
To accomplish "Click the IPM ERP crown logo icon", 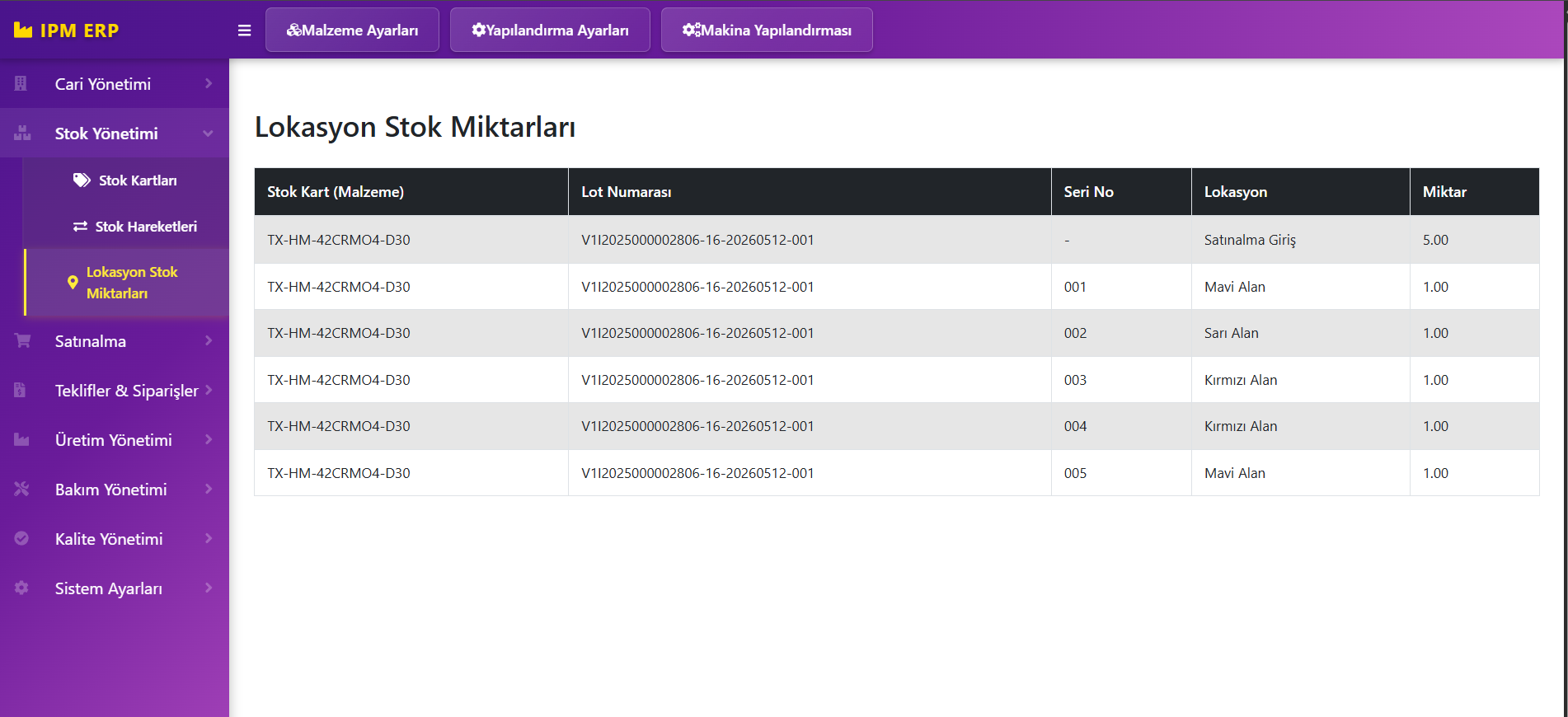I will click(23, 30).
